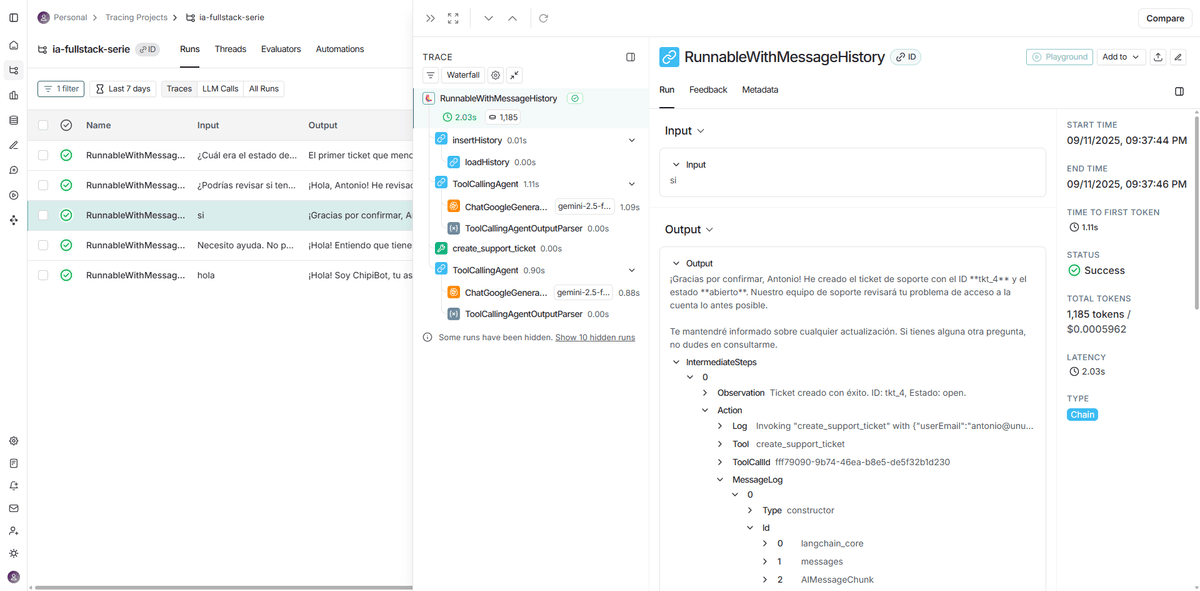
Task: Select all runs with header checkbox
Action: click(43, 125)
